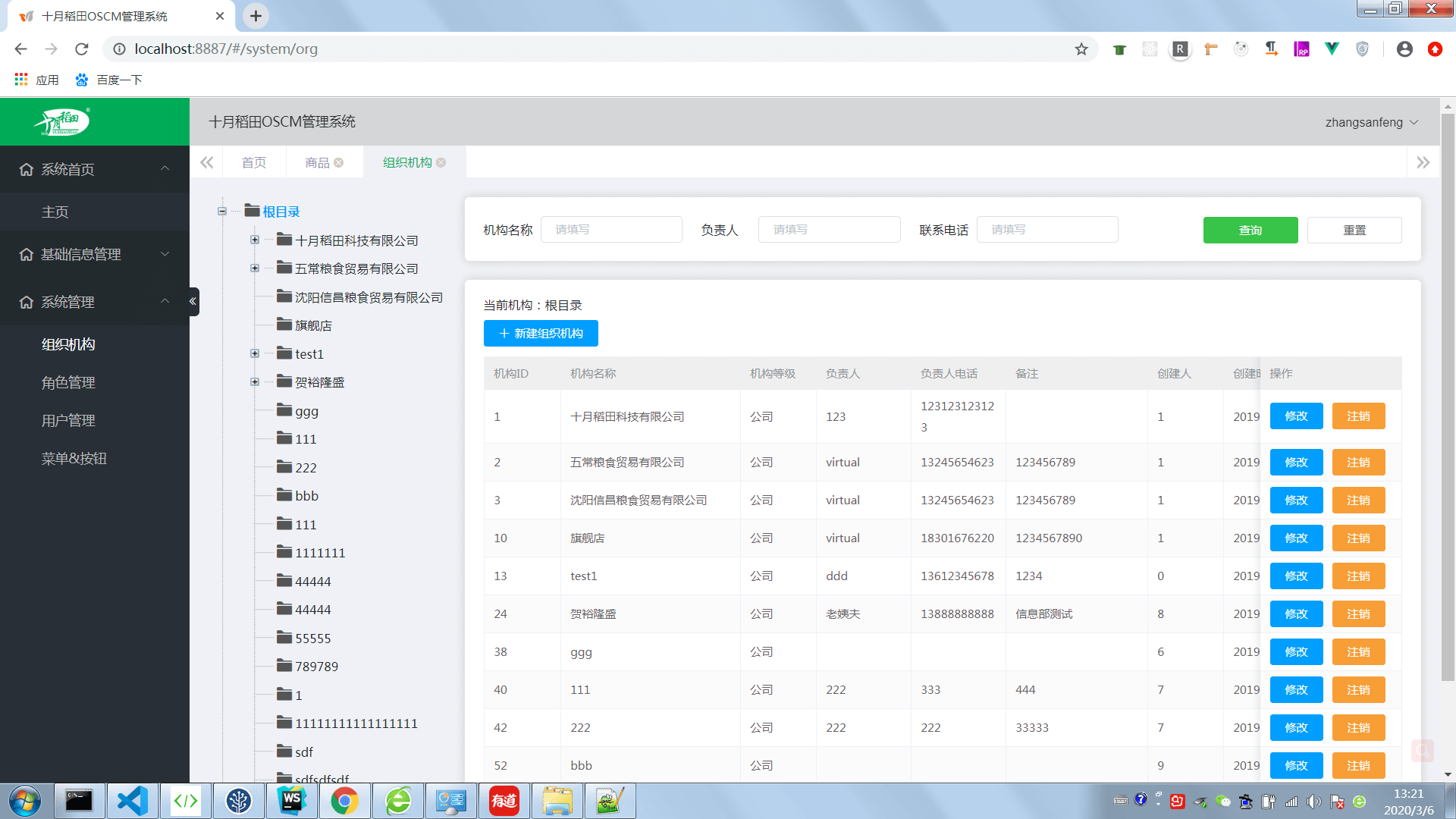Close the 商品 tab via x icon
This screenshot has height=819, width=1456.
tap(339, 162)
